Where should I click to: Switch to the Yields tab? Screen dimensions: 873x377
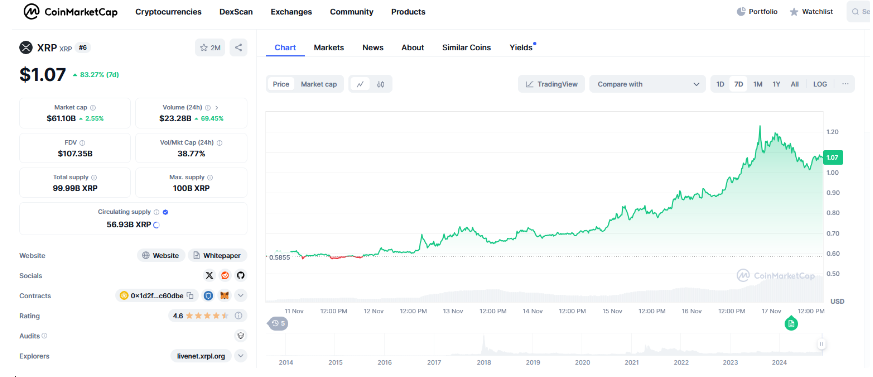[521, 47]
